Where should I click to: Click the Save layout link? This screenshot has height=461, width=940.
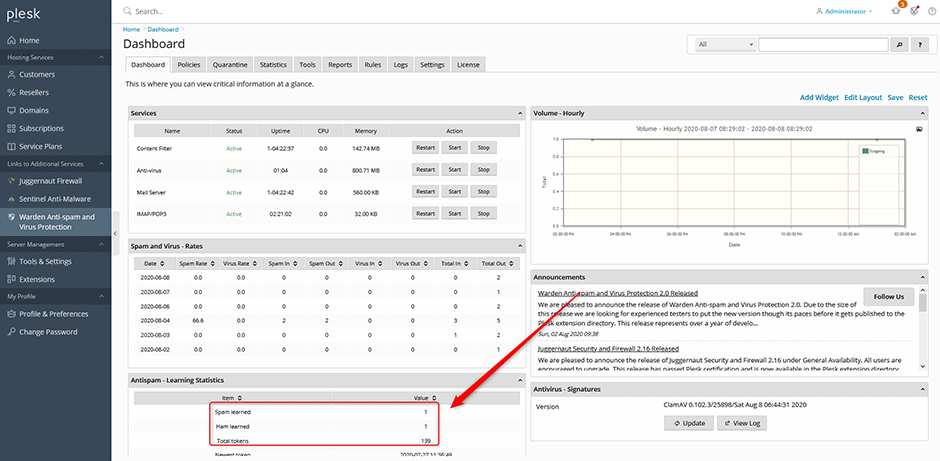click(896, 97)
